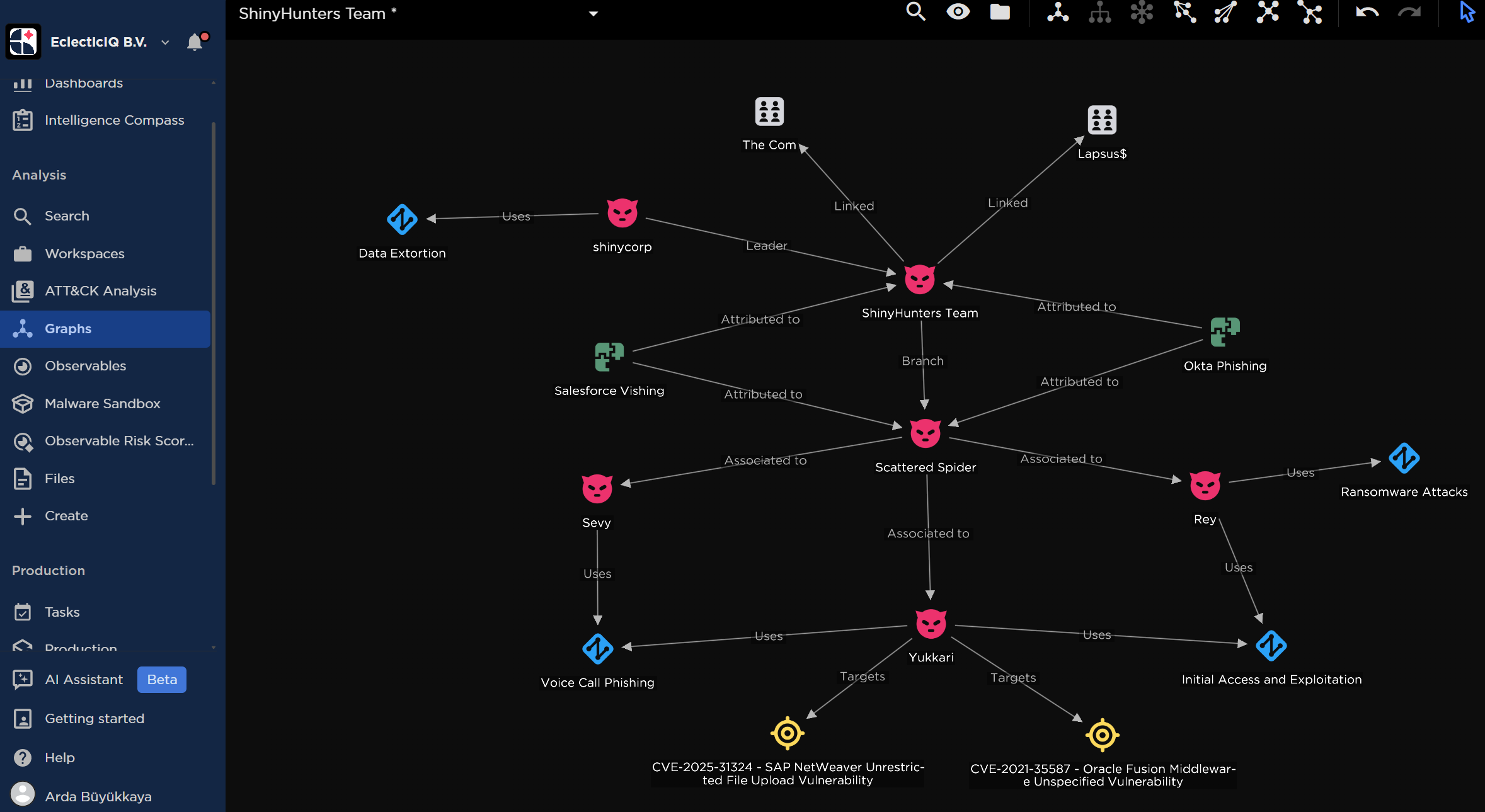Image resolution: width=1485 pixels, height=812 pixels.
Task: Apply the hierarchical layout from the toolbar
Action: click(x=1100, y=13)
